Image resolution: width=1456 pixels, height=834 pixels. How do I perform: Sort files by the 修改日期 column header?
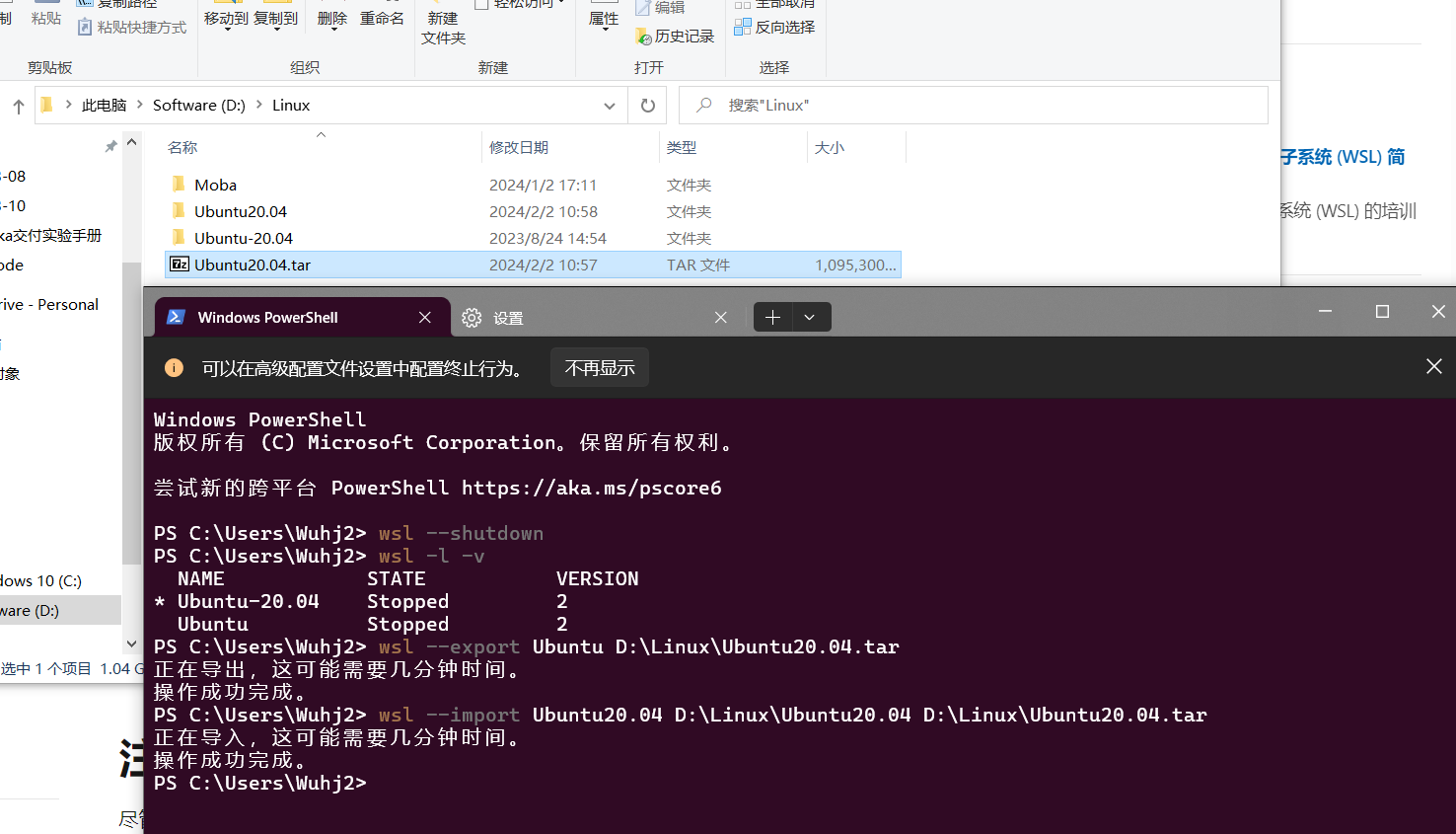[x=519, y=147]
